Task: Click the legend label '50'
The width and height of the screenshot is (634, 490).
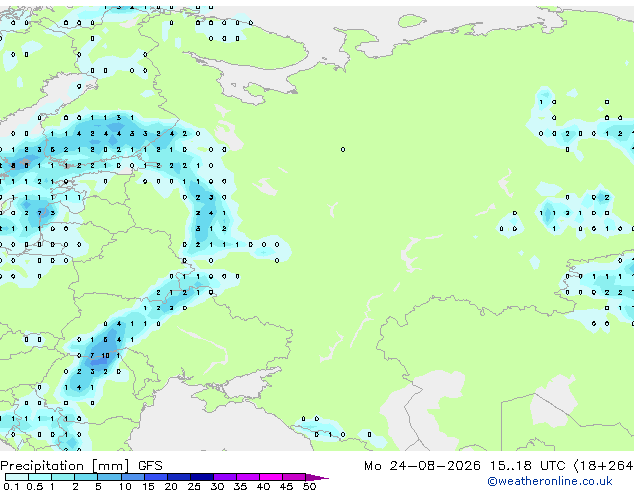Action: pos(310,486)
